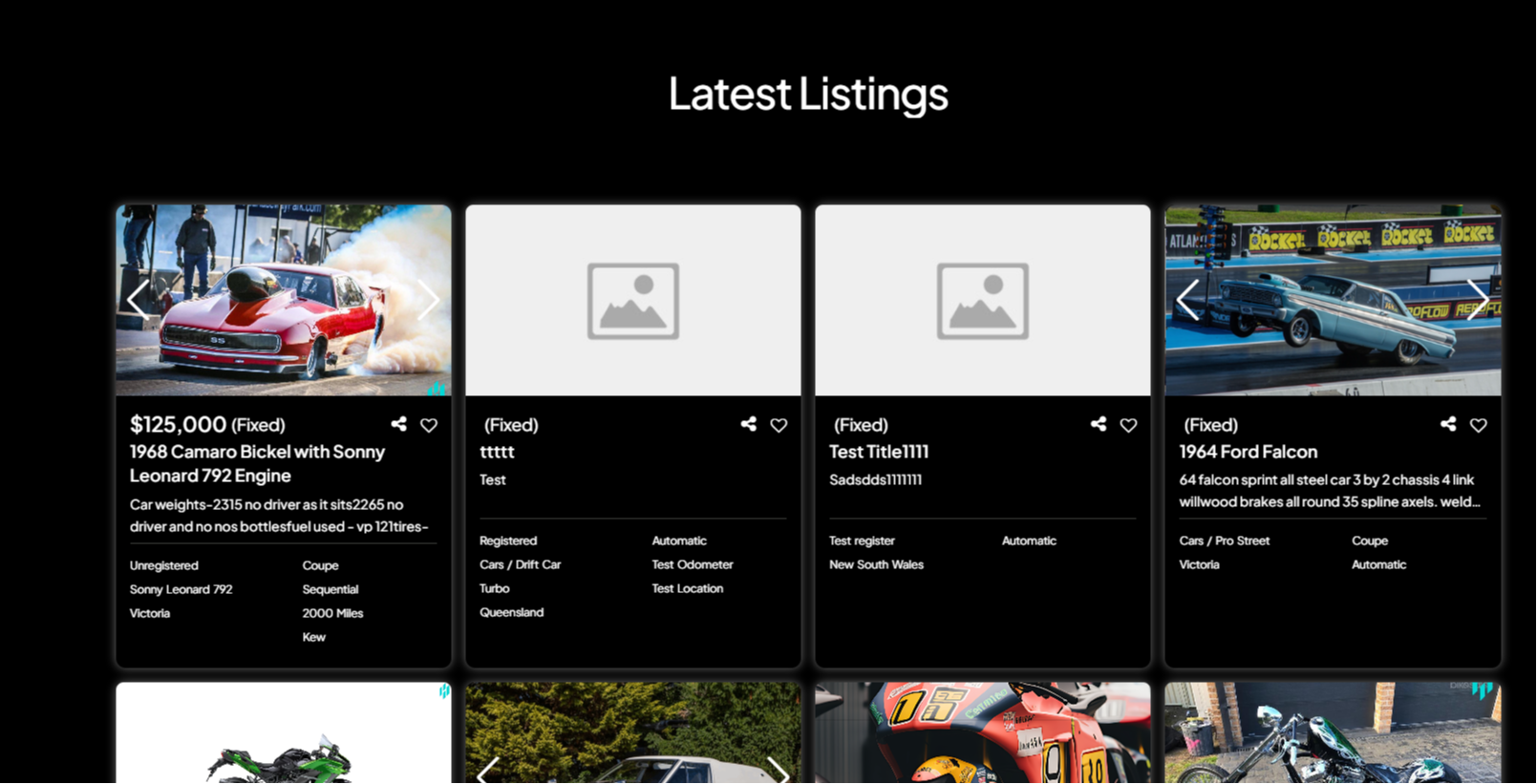
Task: Share the 1964 Ford Falcon listing
Action: pos(1448,424)
